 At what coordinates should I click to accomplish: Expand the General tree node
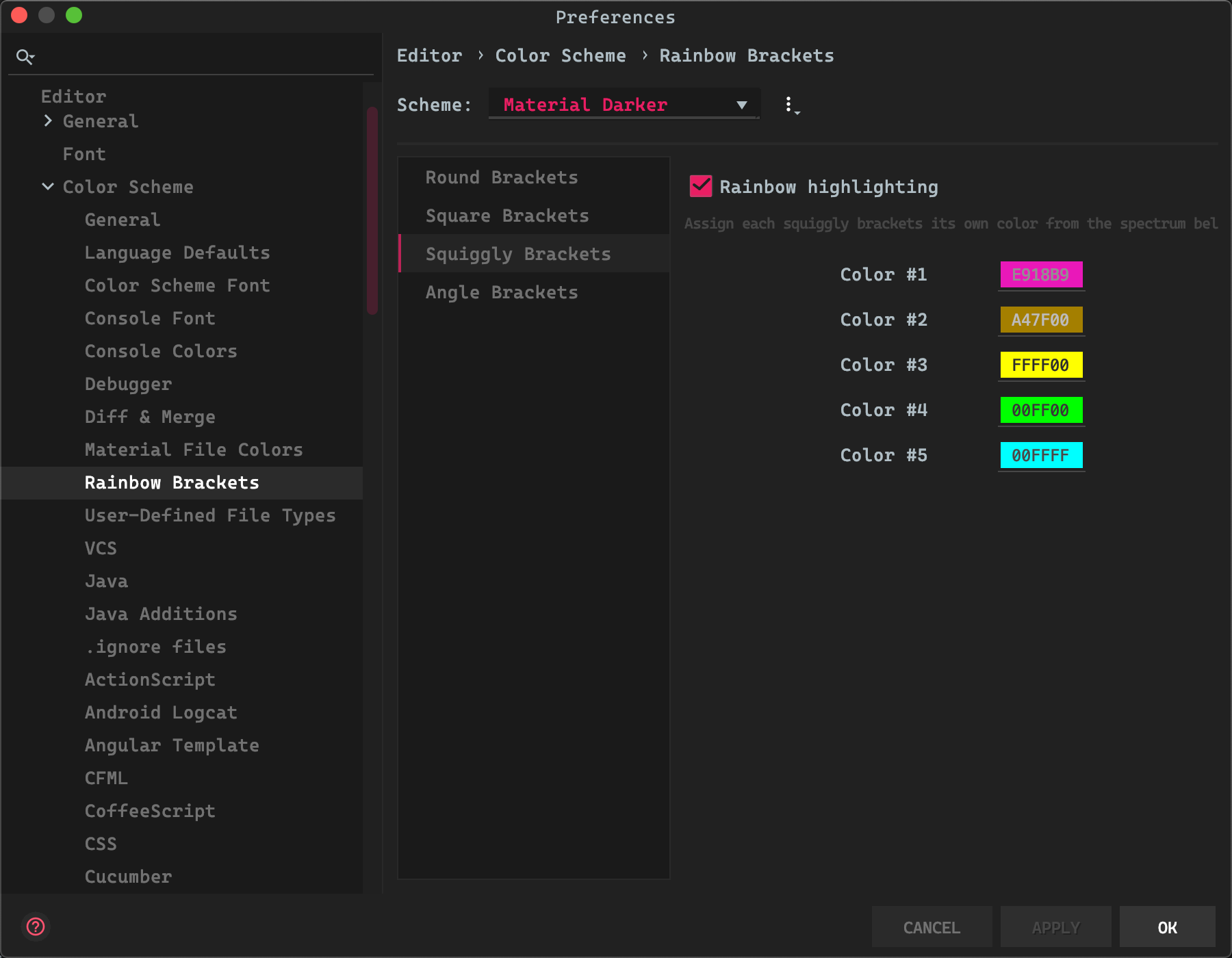48,121
